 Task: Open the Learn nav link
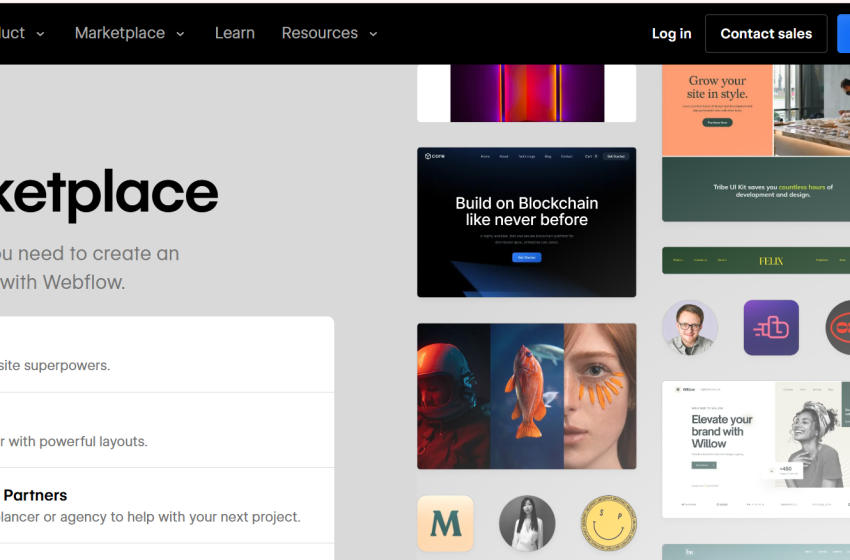click(235, 33)
